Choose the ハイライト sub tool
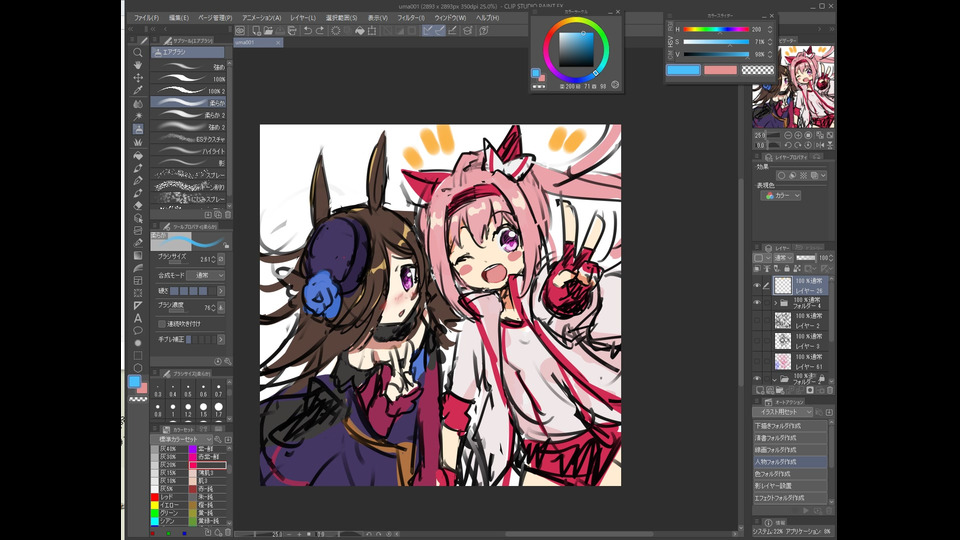 [x=189, y=151]
